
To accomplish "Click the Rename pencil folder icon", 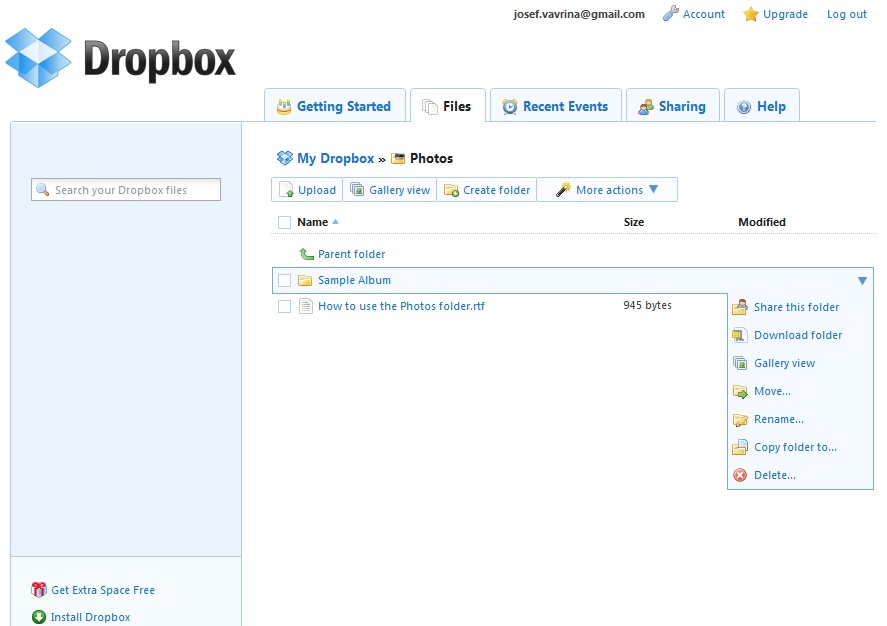I will [740, 420].
